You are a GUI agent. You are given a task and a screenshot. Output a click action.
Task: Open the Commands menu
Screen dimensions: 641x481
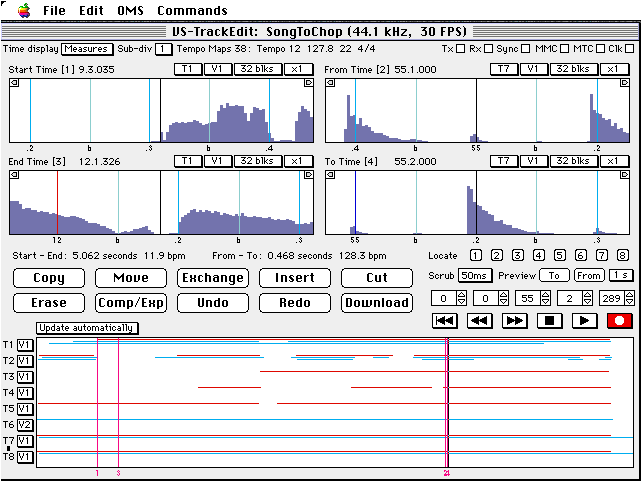(x=192, y=11)
